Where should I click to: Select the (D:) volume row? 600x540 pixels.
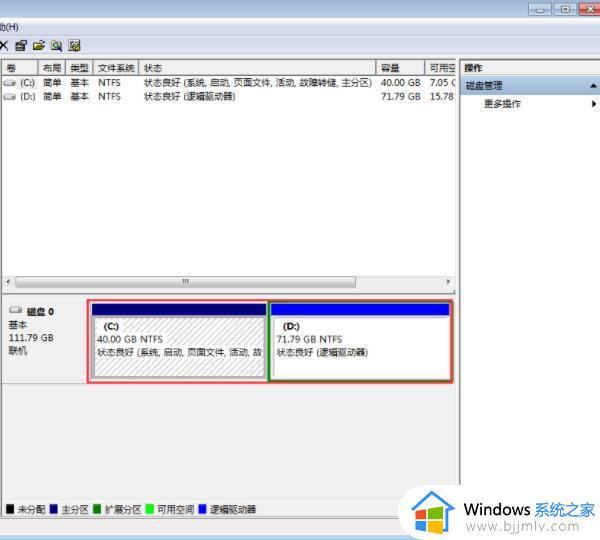coord(229,97)
